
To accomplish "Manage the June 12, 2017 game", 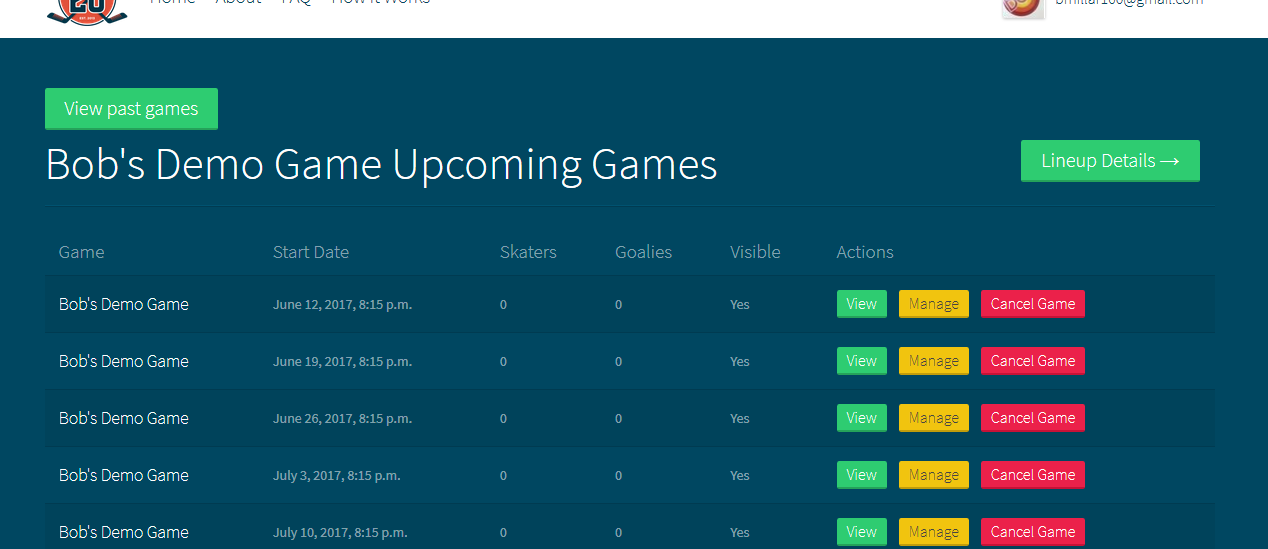I will tap(933, 304).
